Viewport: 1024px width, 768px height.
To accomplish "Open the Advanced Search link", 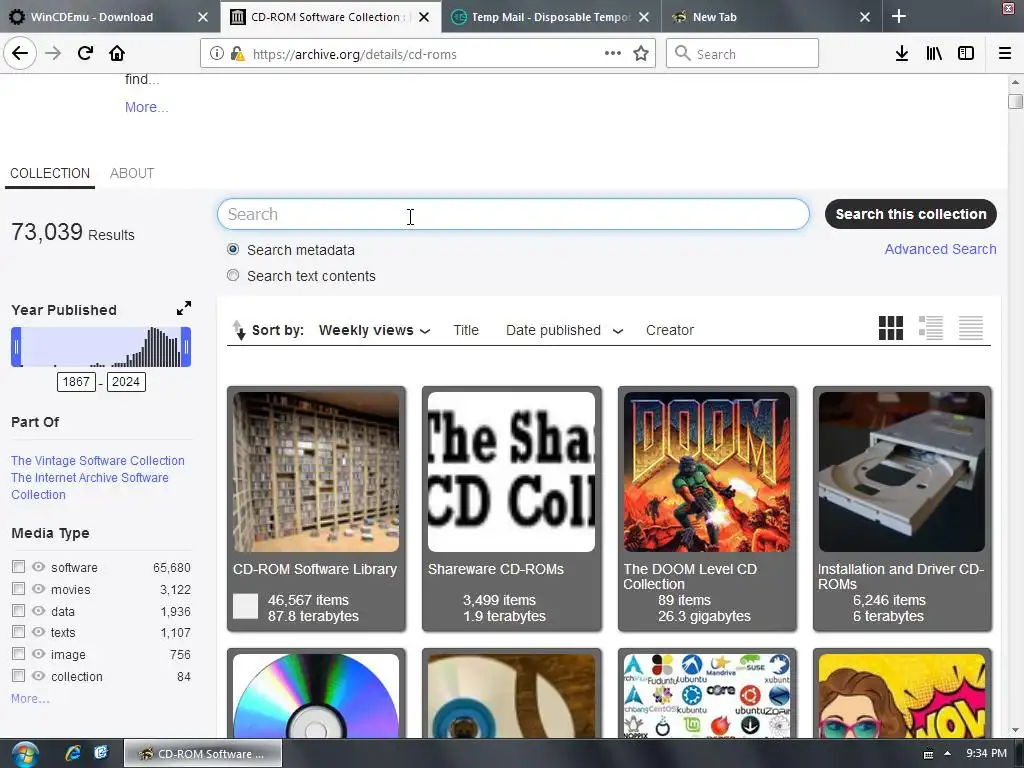I will click(x=940, y=249).
